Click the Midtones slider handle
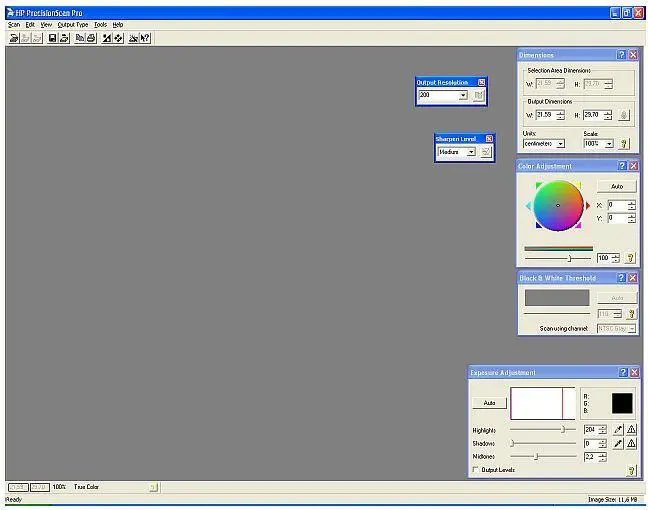 click(536, 457)
